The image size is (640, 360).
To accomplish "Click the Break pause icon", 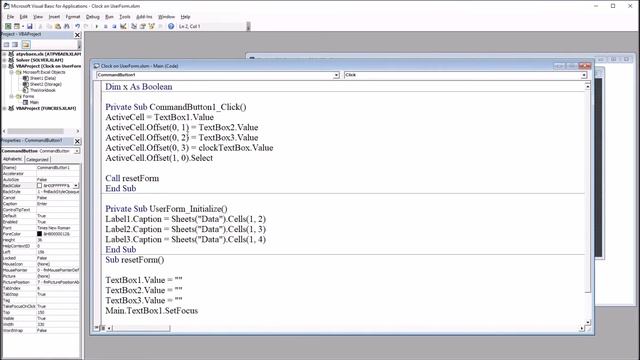I will 106,26.
